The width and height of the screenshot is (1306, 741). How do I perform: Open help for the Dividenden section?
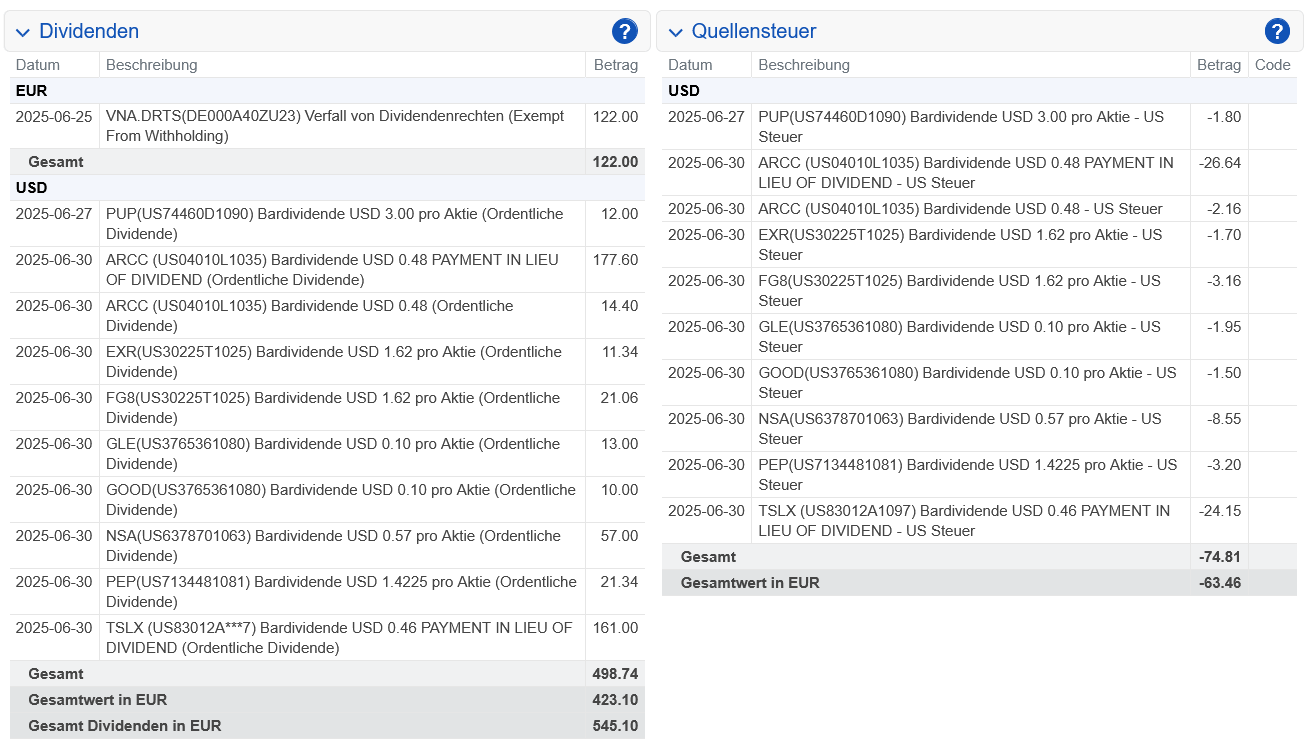(624, 32)
